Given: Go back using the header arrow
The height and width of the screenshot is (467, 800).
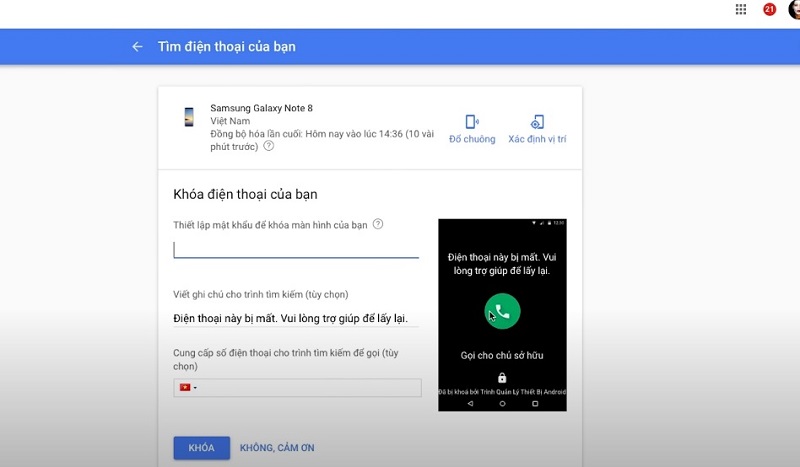Looking at the screenshot, I should 137,46.
